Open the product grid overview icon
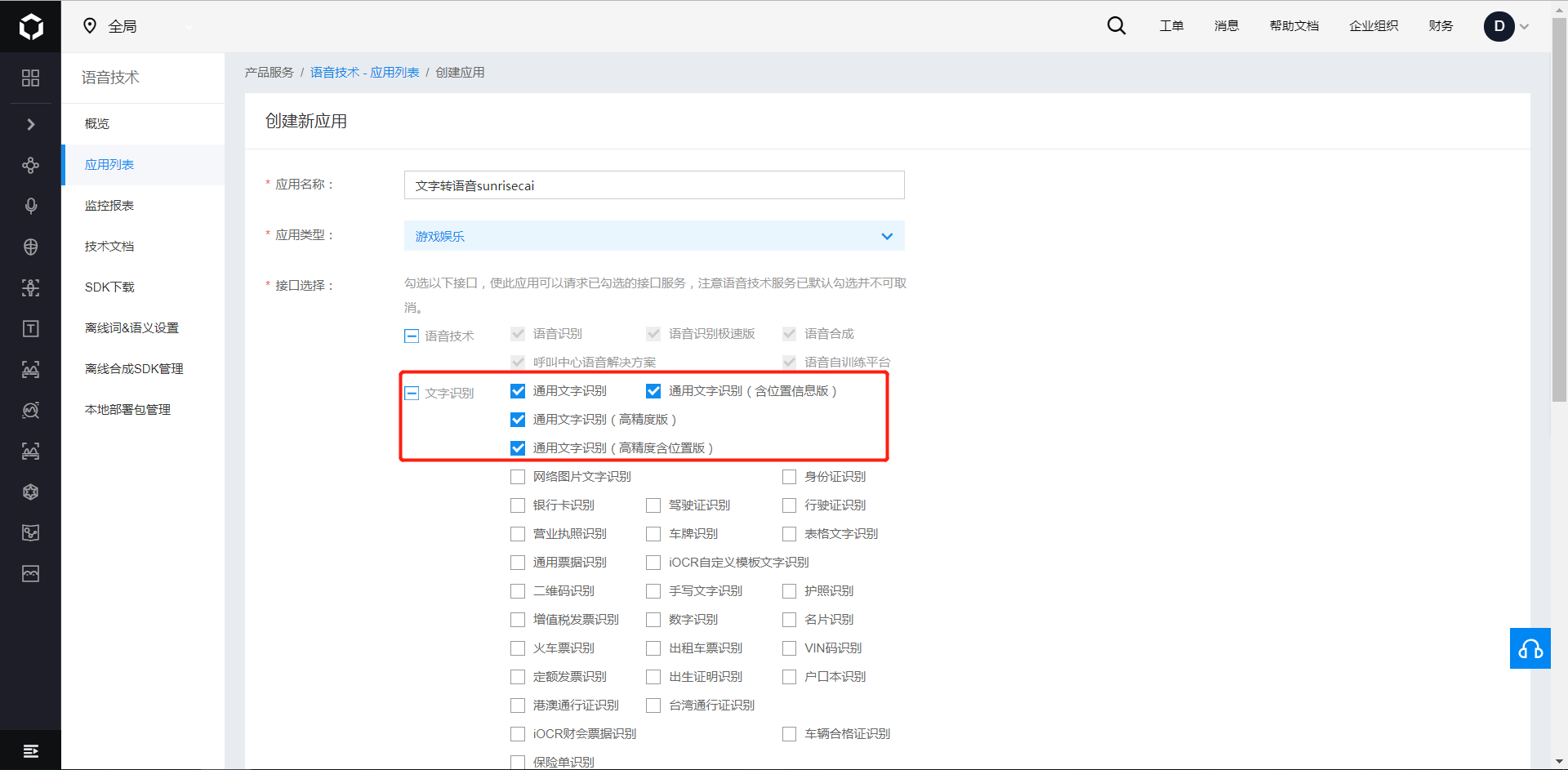This screenshot has width=1568, height=770. coord(30,78)
